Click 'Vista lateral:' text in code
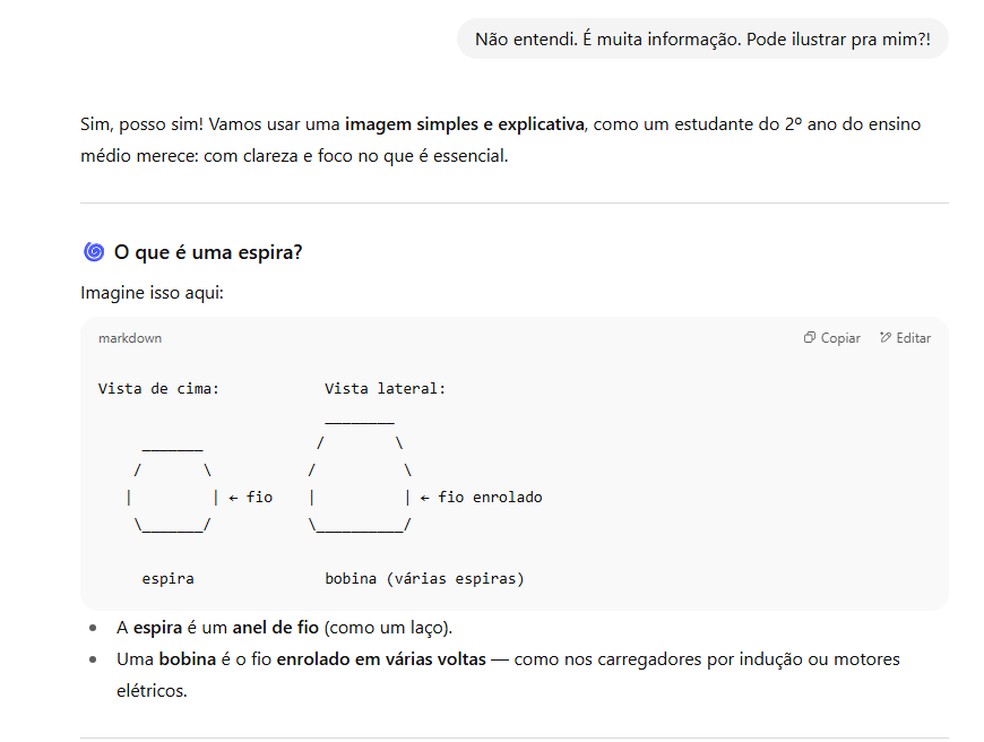 (385, 389)
